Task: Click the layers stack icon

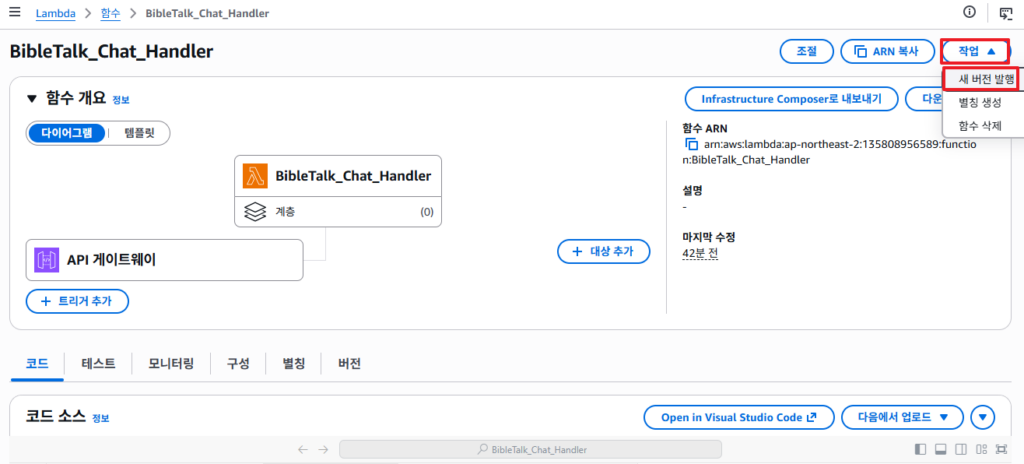Action: (x=255, y=211)
